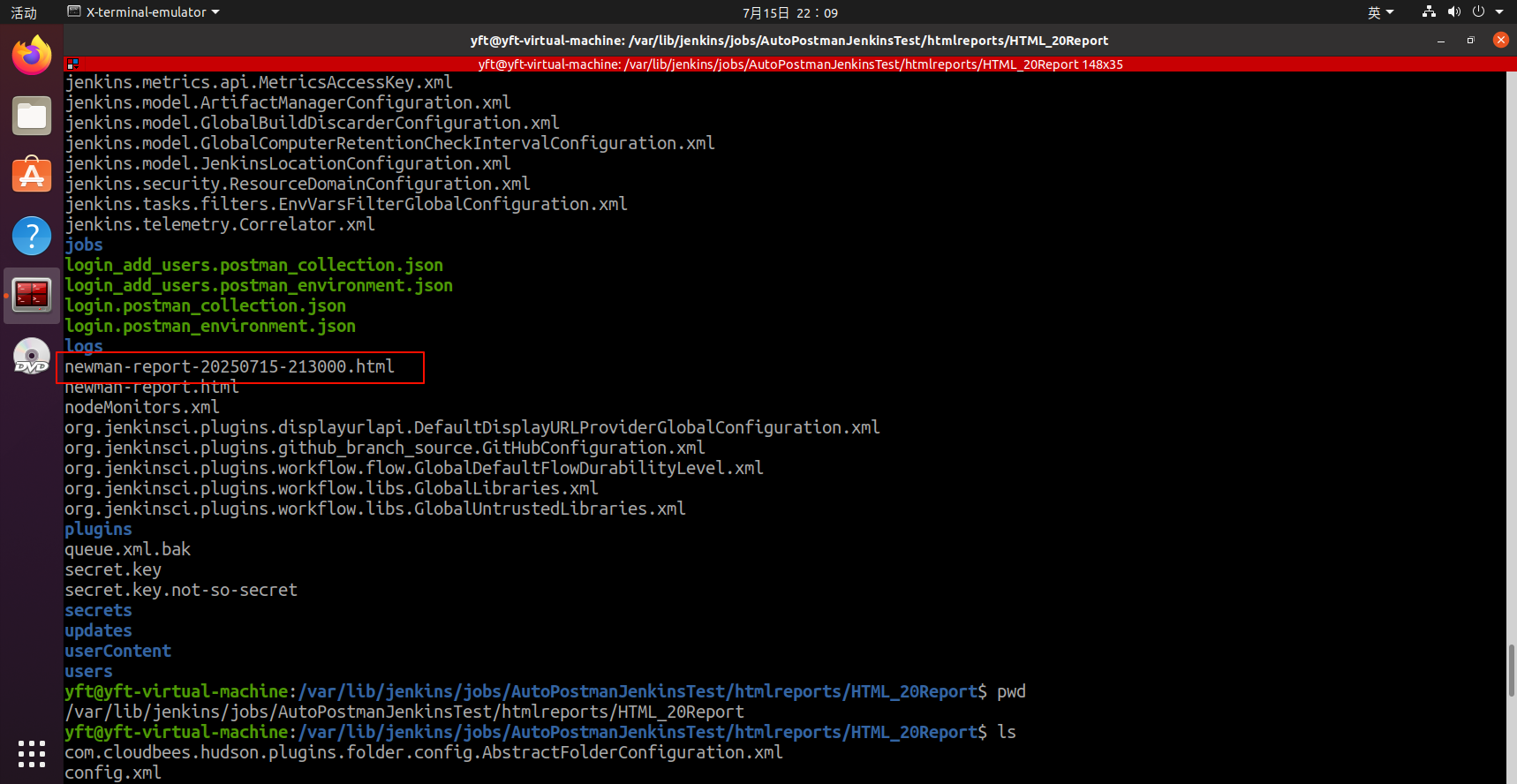Click the red terminal pane titlebar
1517x784 pixels.
click(789, 64)
